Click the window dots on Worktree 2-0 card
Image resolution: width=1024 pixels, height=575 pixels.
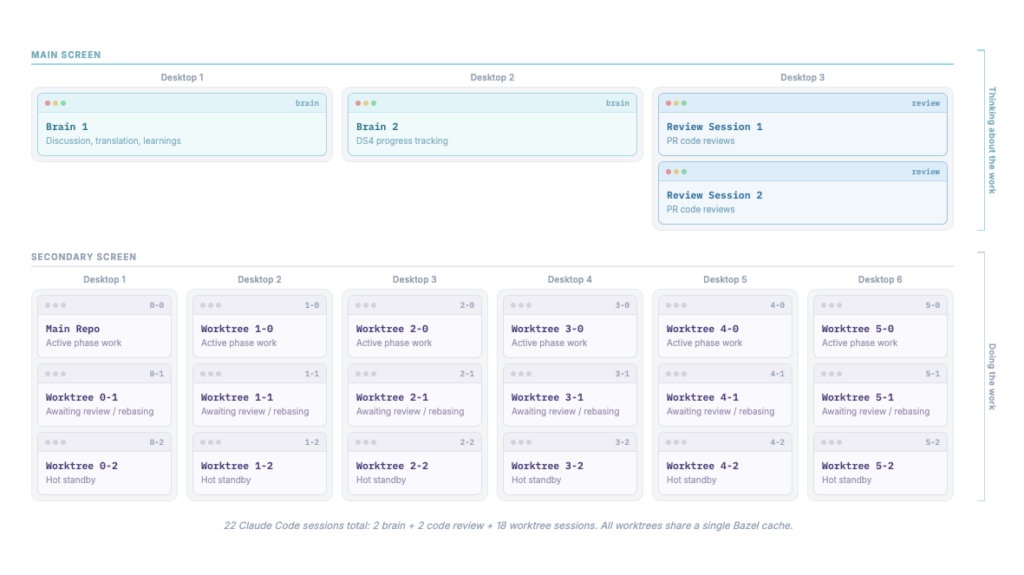click(366, 305)
